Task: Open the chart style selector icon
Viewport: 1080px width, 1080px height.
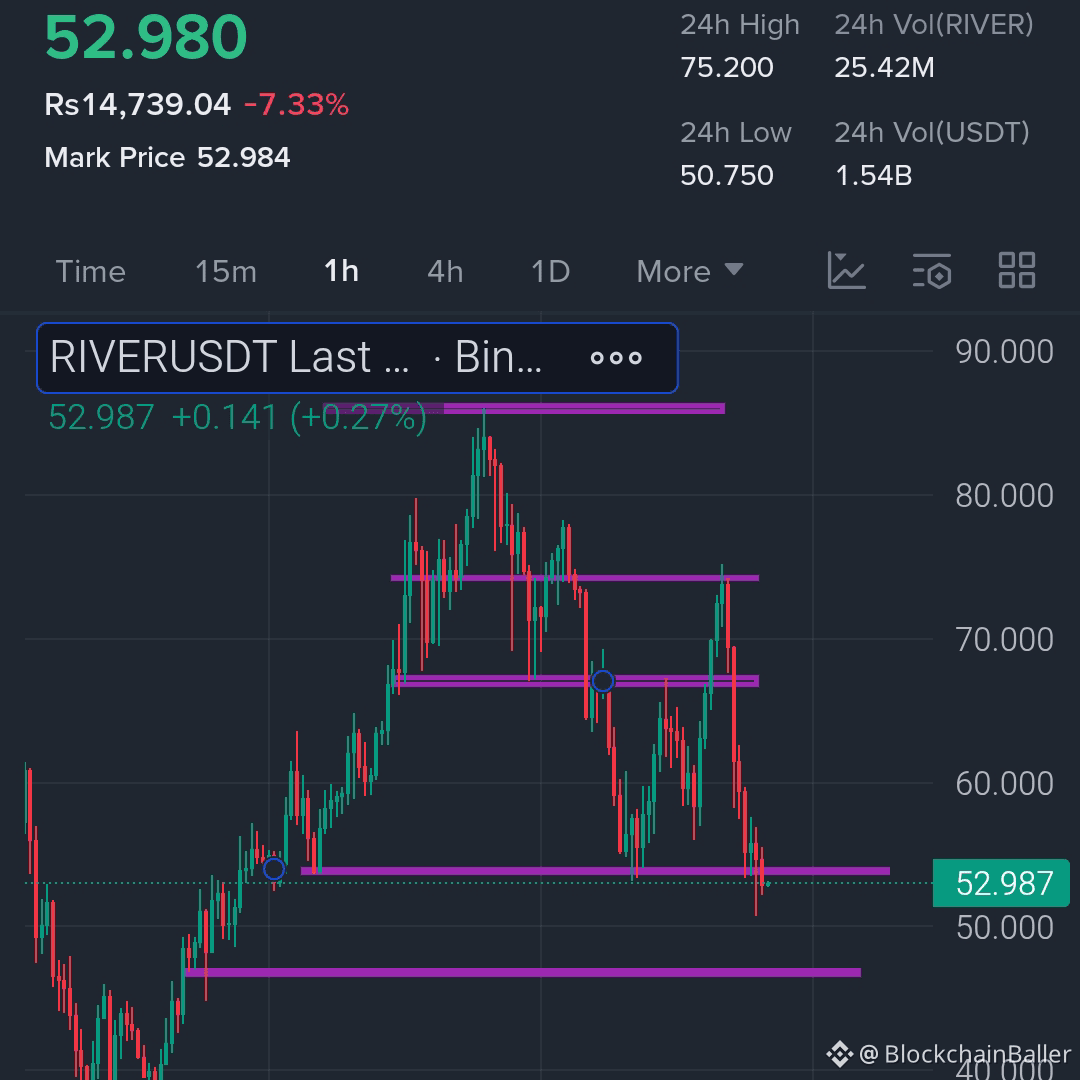Action: pyautogui.click(x=848, y=270)
